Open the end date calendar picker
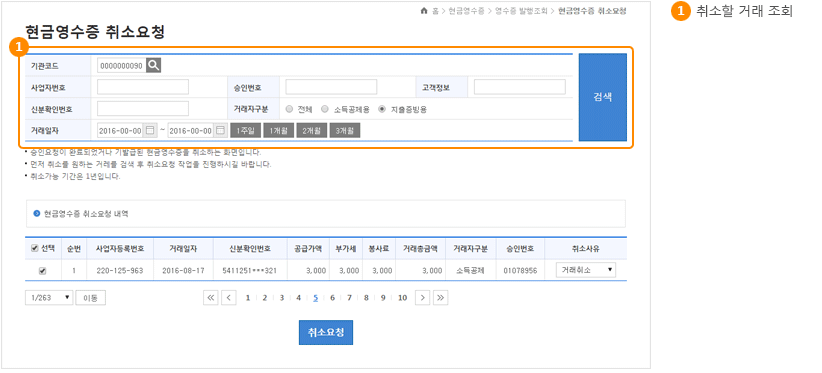 click(220, 130)
